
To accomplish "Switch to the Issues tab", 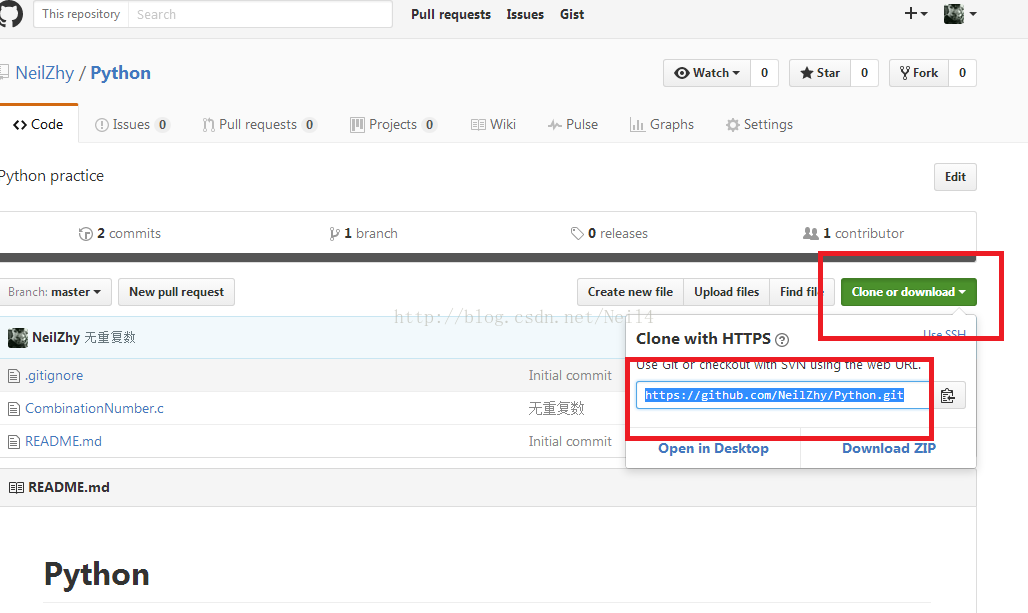I will (132, 125).
